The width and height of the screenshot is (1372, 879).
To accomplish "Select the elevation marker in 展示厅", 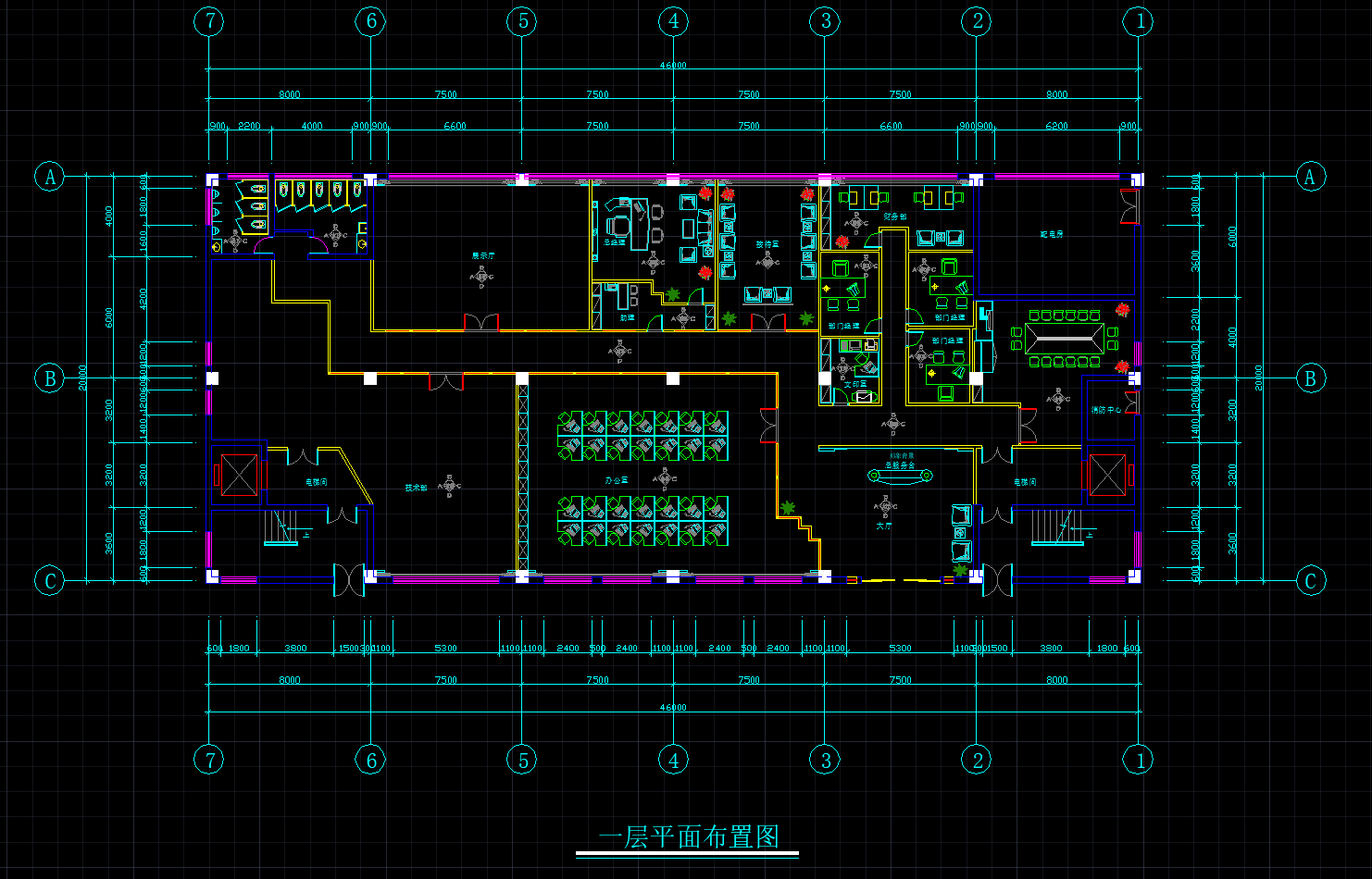I will tap(481, 276).
